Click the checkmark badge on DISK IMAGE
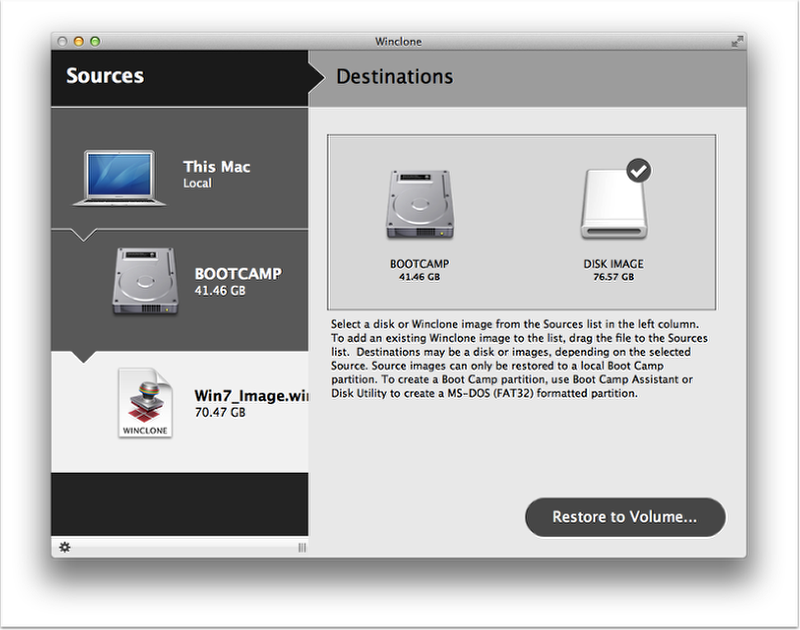Image resolution: width=800 pixels, height=630 pixels. point(638,170)
